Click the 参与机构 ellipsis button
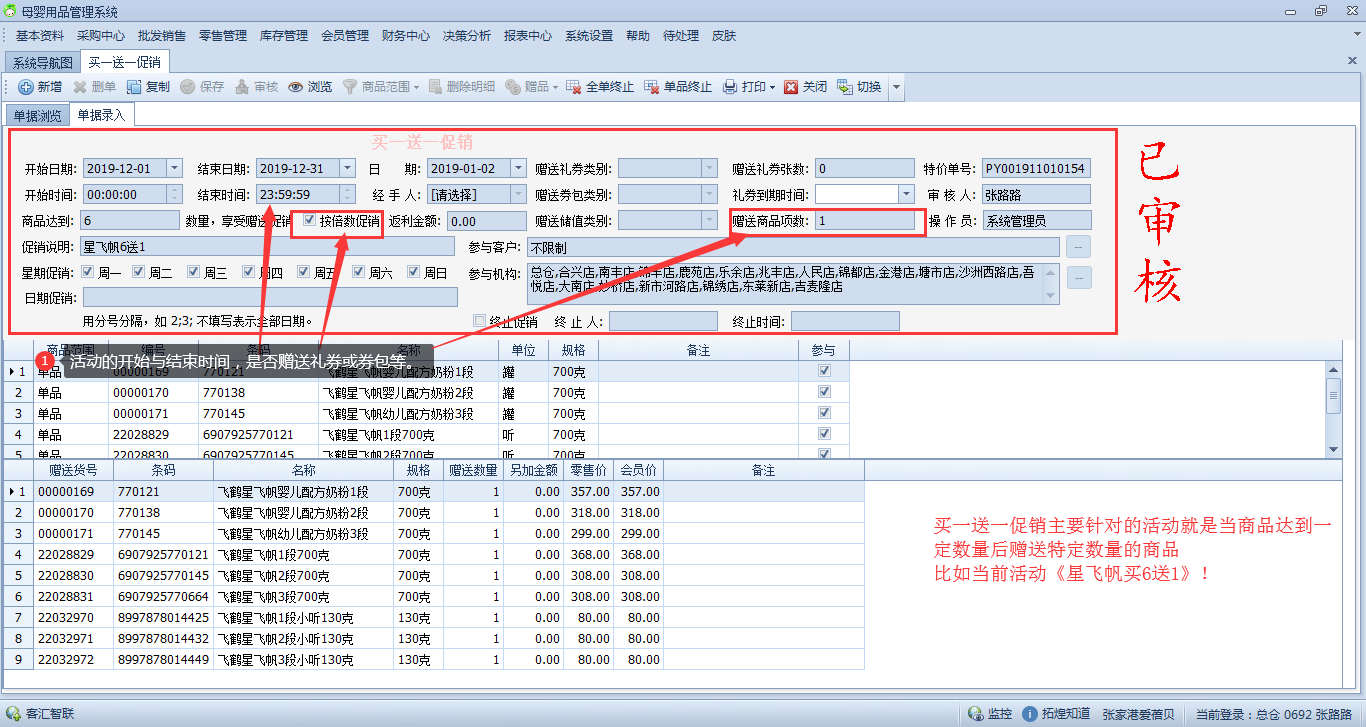 [x=1079, y=278]
